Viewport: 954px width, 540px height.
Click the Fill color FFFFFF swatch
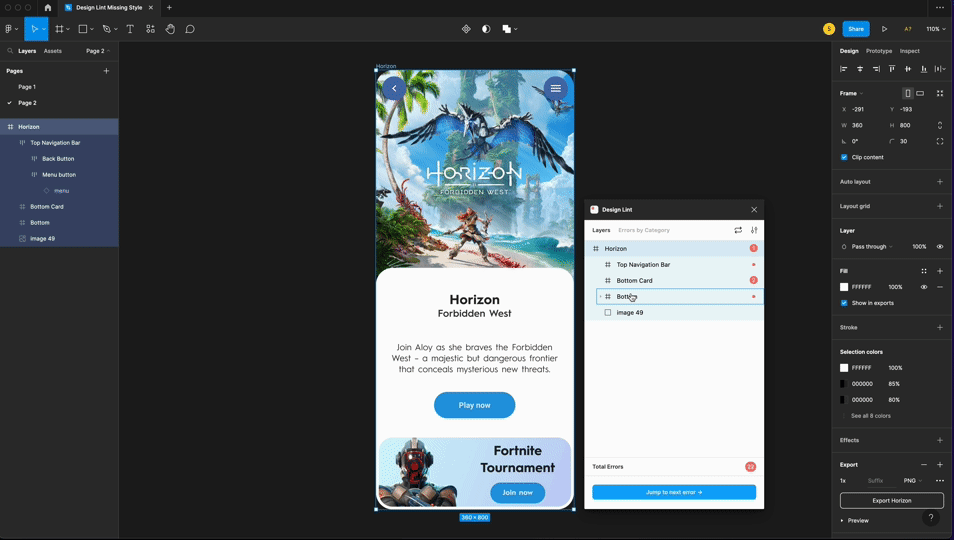844,287
